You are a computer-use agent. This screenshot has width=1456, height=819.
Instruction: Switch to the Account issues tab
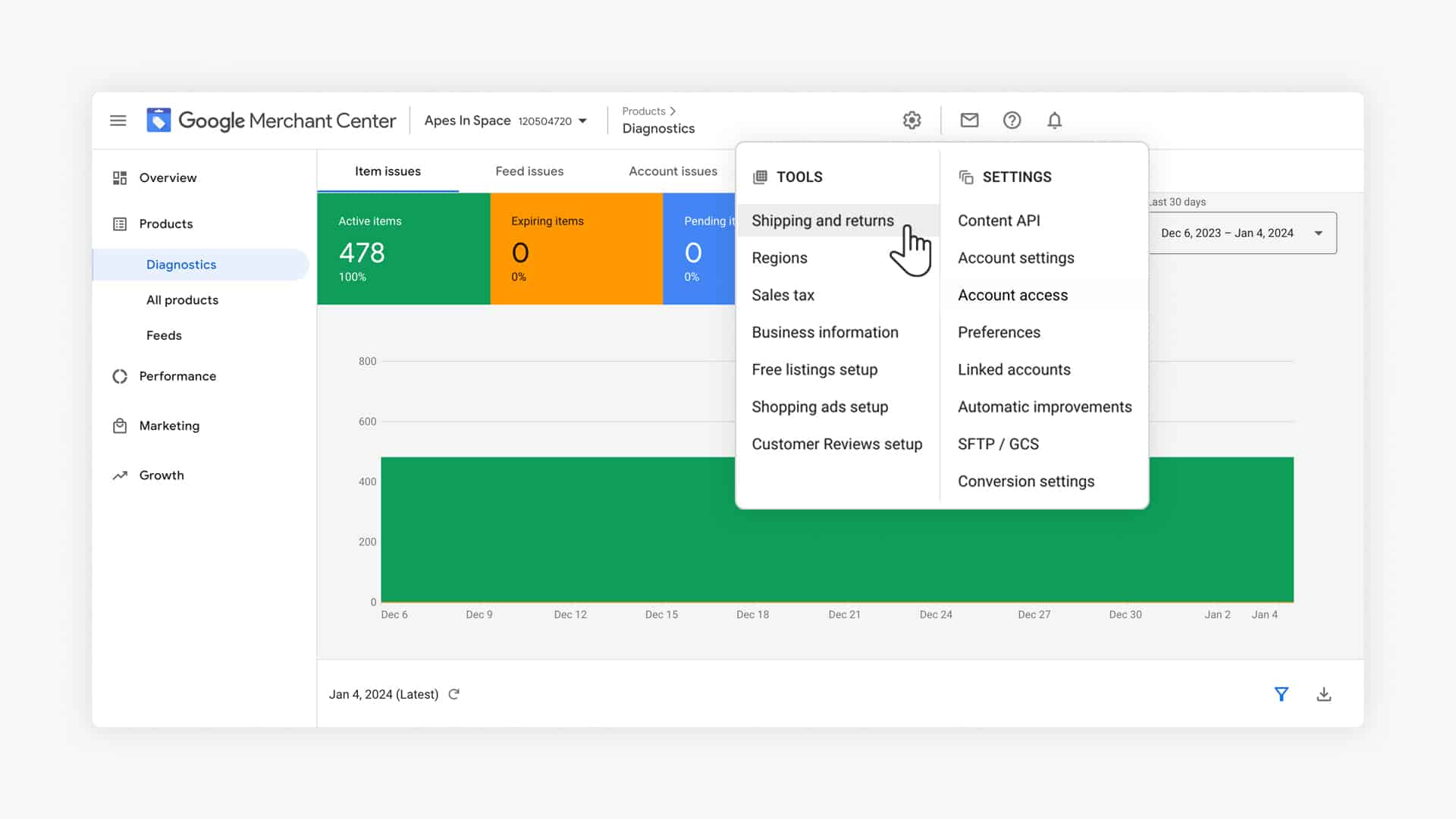(673, 171)
